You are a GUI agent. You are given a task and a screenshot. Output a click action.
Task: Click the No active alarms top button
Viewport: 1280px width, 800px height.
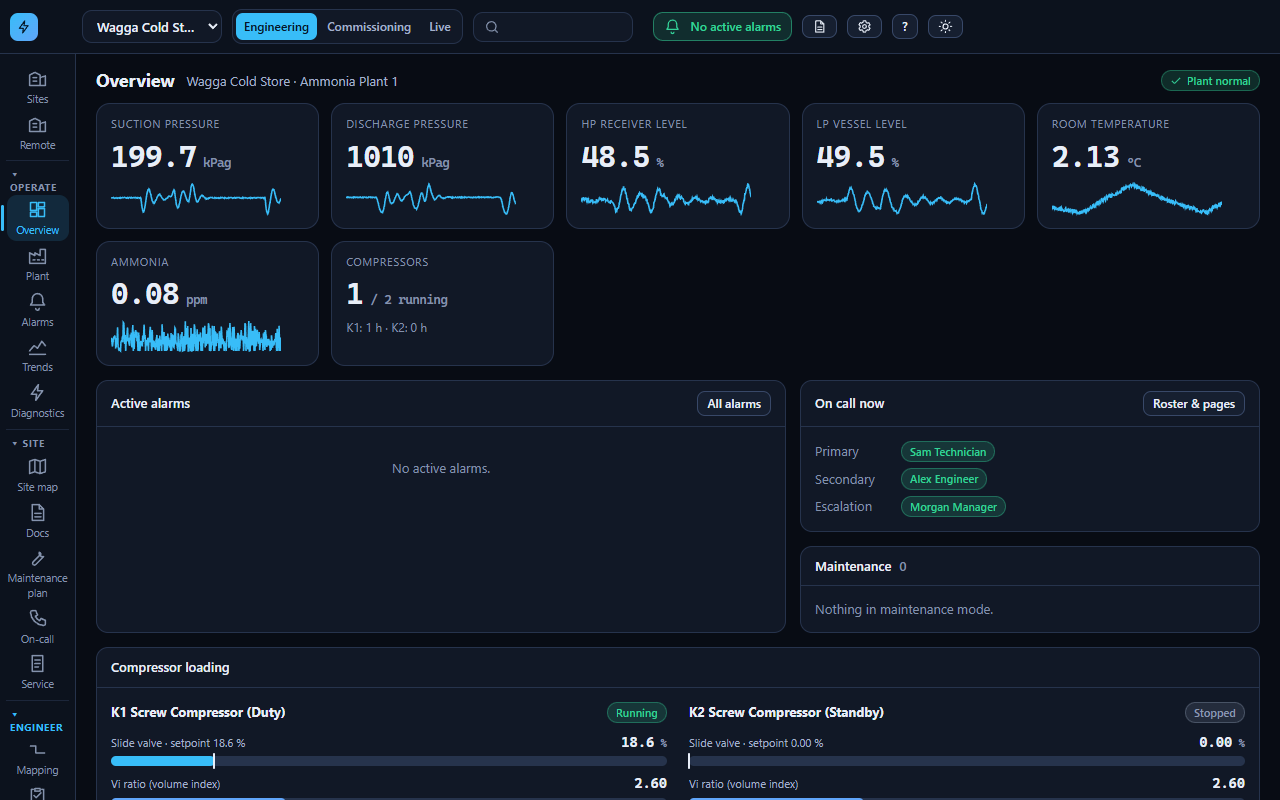pos(722,27)
